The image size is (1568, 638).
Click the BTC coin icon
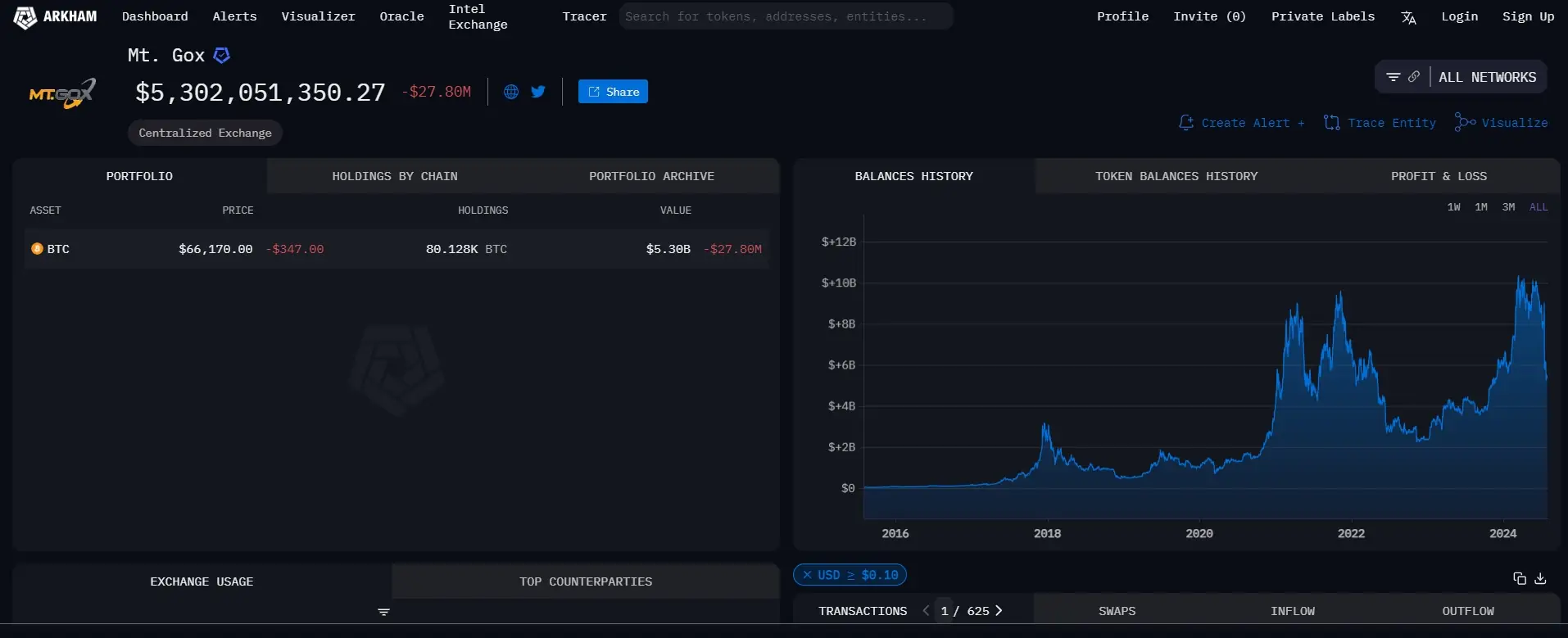(x=37, y=249)
